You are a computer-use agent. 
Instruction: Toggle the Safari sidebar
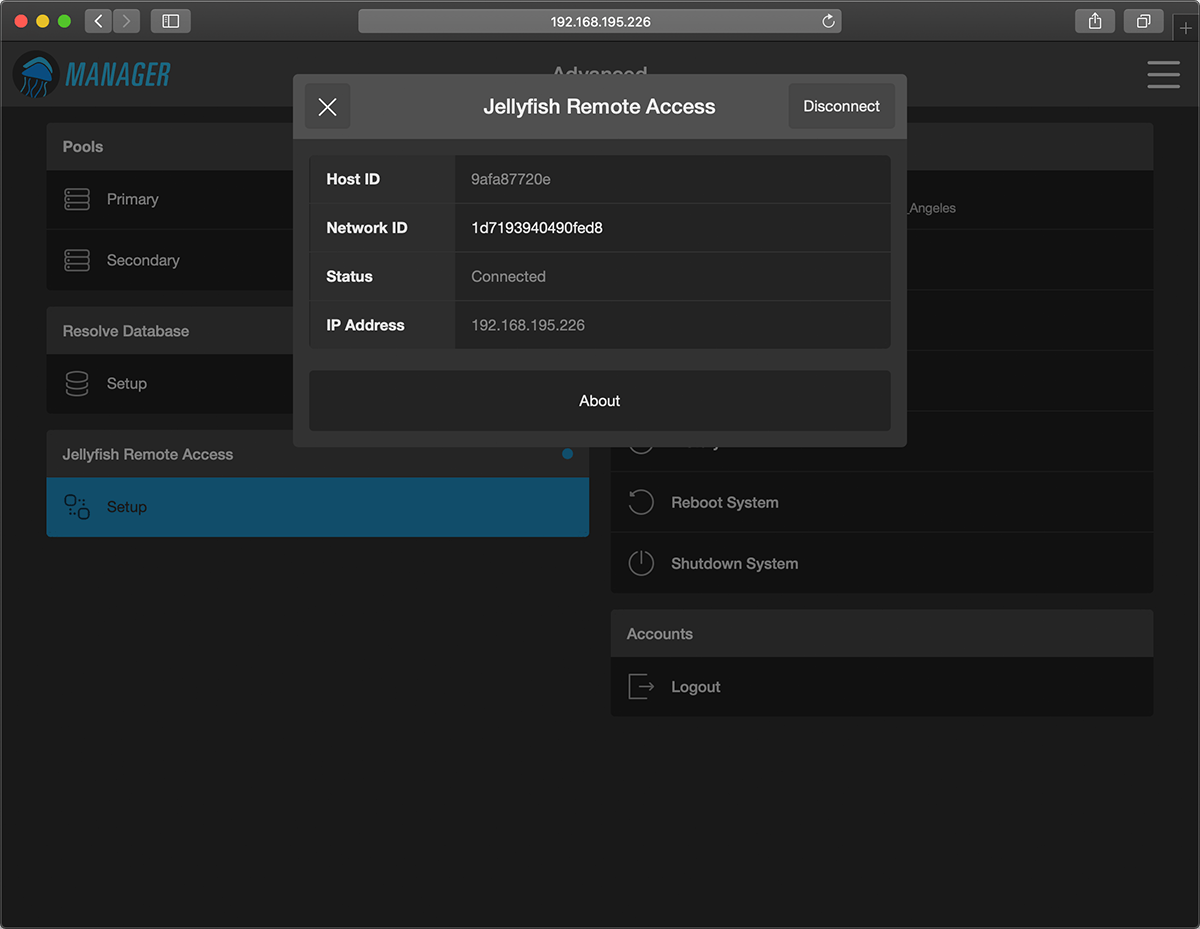170,21
